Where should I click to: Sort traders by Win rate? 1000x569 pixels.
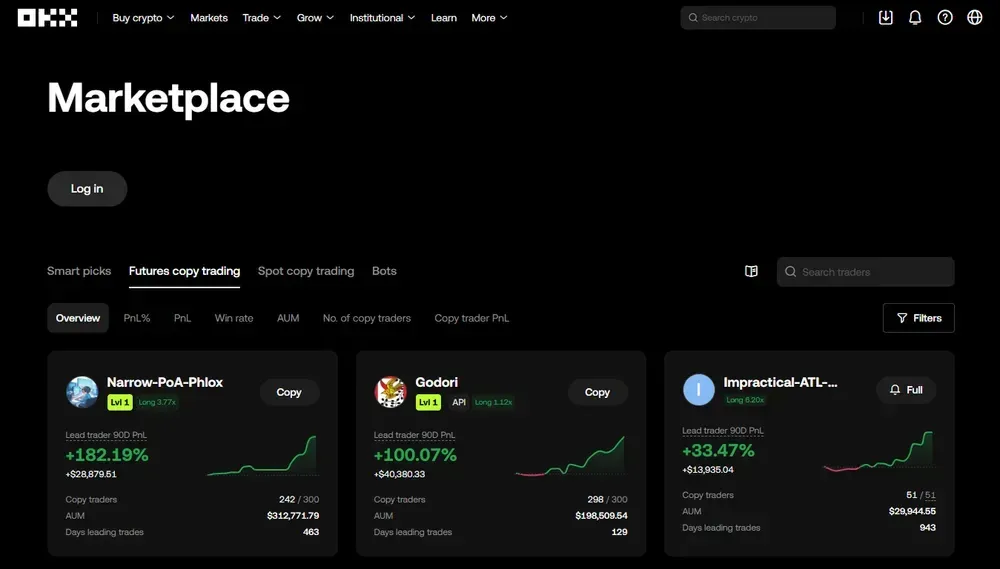(x=234, y=318)
